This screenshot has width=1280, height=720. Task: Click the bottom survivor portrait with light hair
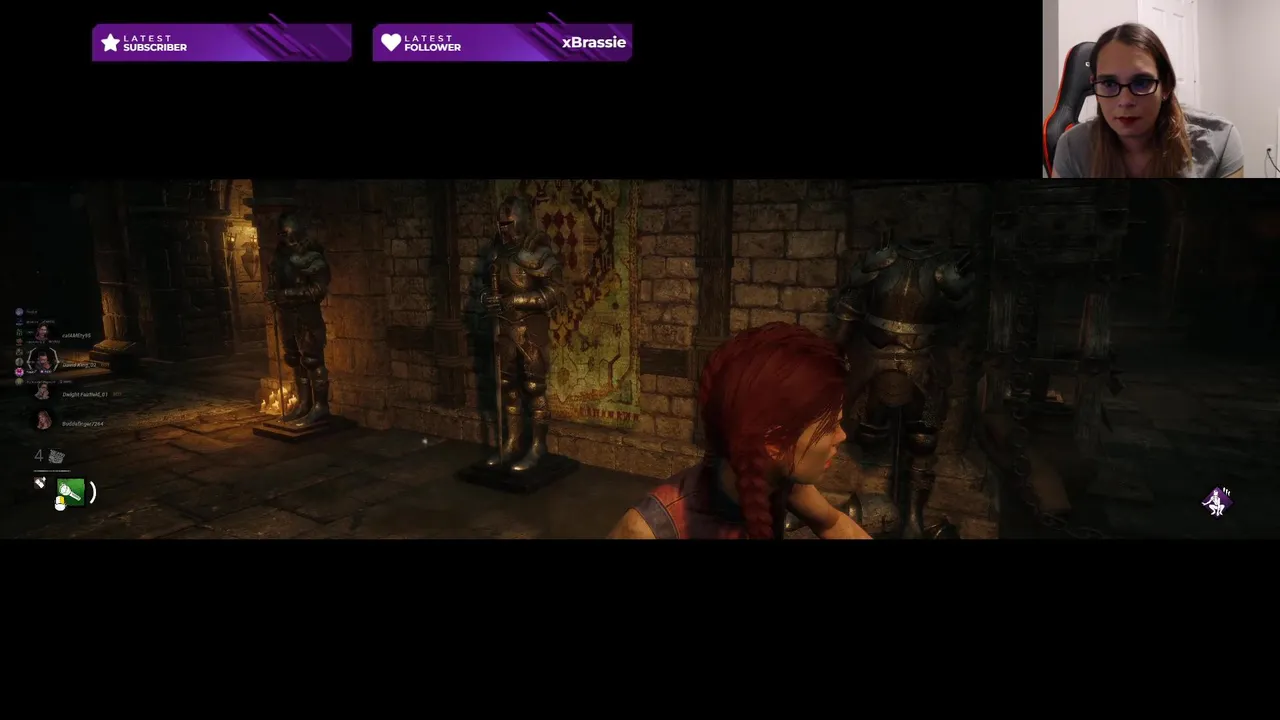click(43, 420)
